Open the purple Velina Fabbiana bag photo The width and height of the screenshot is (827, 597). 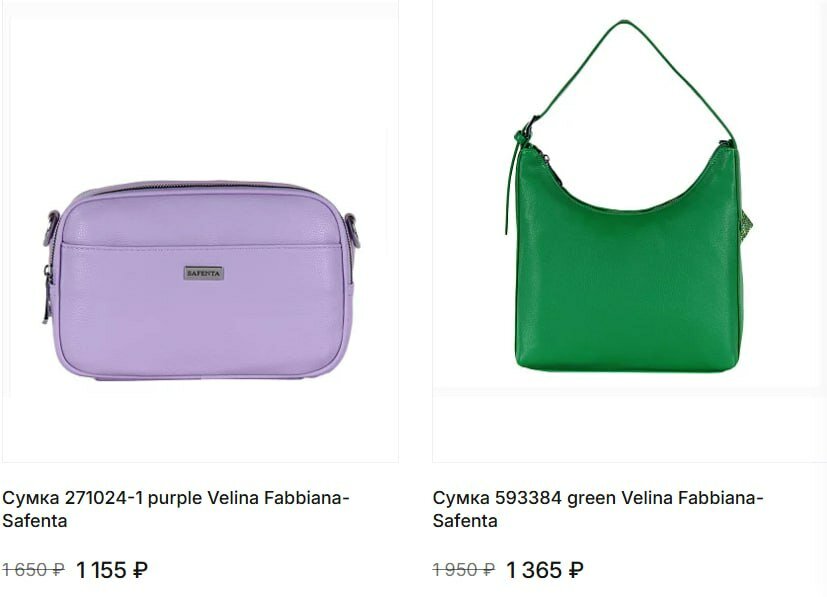coord(199,232)
